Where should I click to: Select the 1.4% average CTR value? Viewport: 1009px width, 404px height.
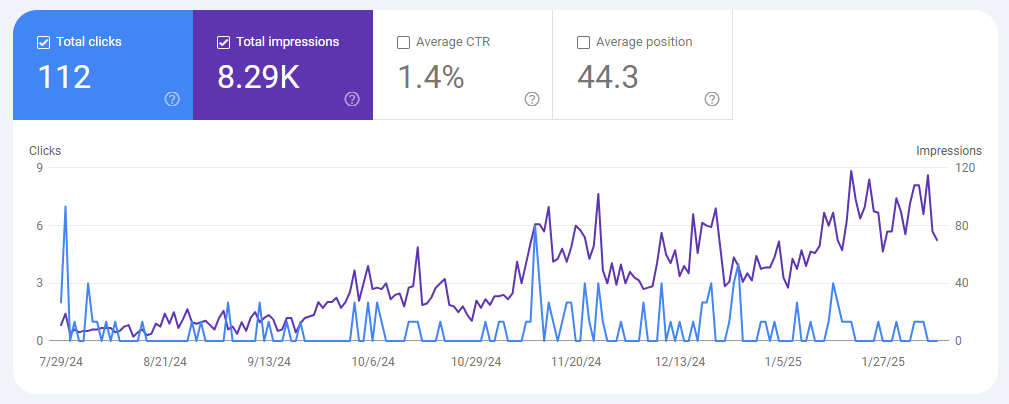point(431,77)
